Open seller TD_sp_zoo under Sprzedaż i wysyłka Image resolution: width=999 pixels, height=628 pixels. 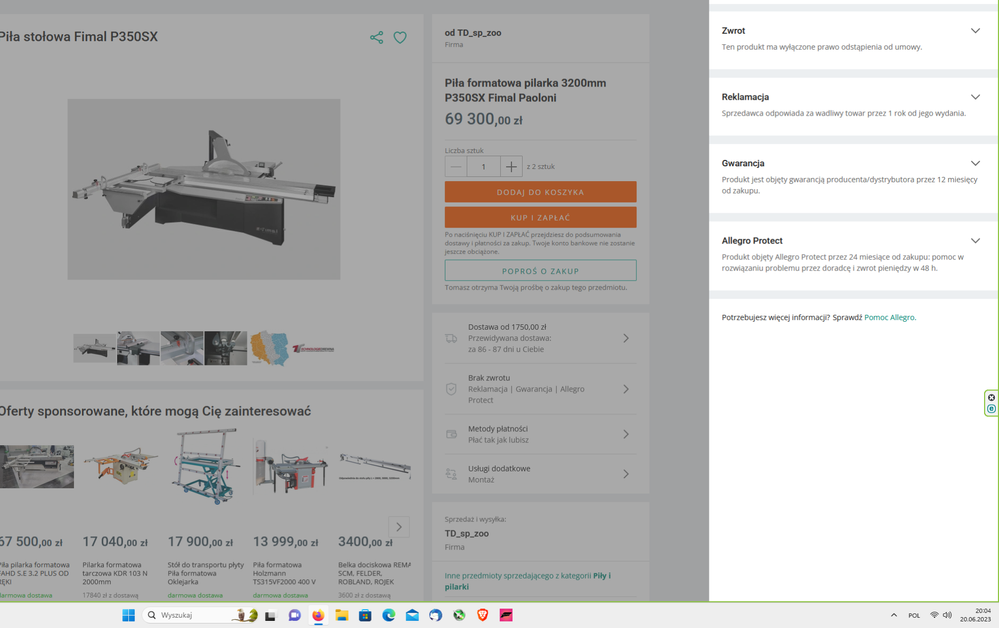tap(467, 534)
